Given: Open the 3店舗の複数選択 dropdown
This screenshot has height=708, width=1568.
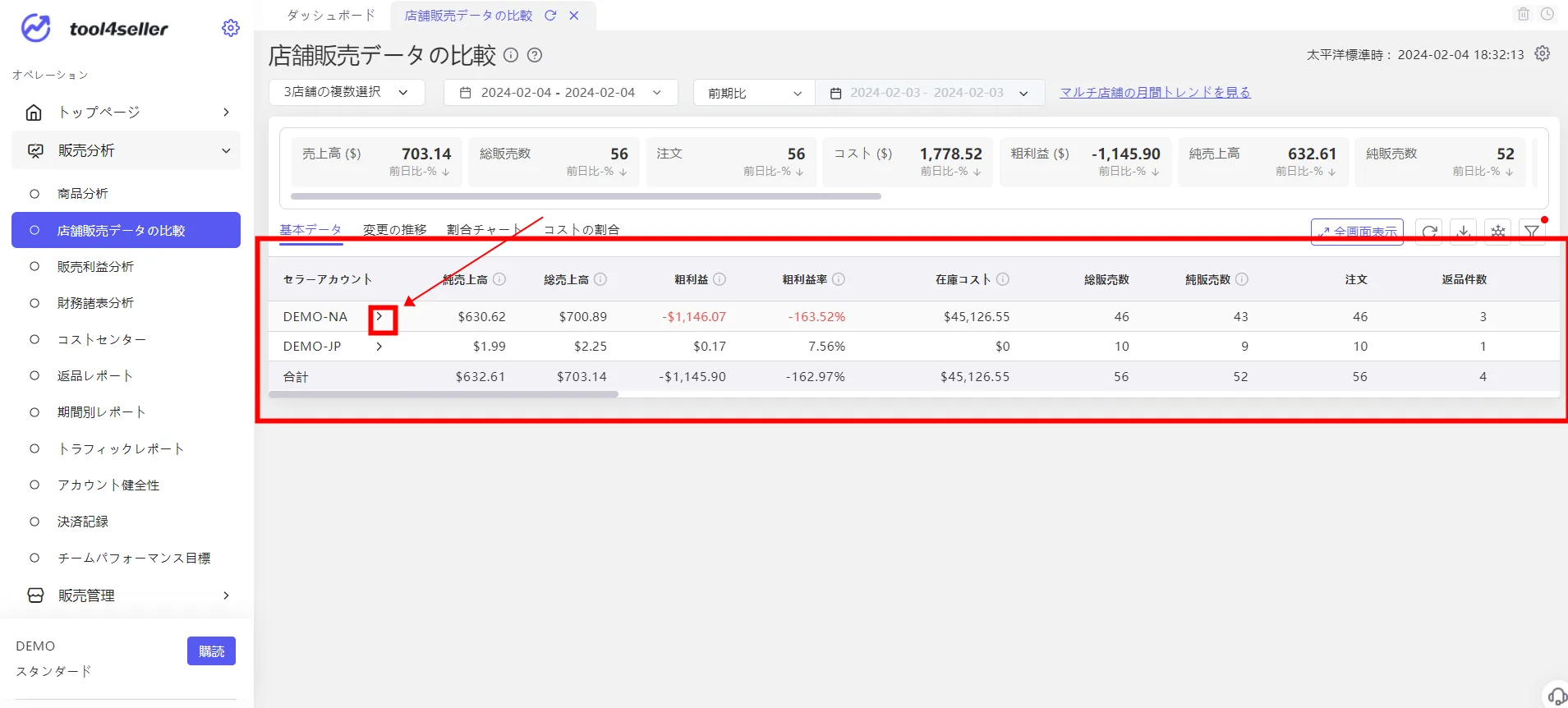Looking at the screenshot, I should (x=347, y=92).
